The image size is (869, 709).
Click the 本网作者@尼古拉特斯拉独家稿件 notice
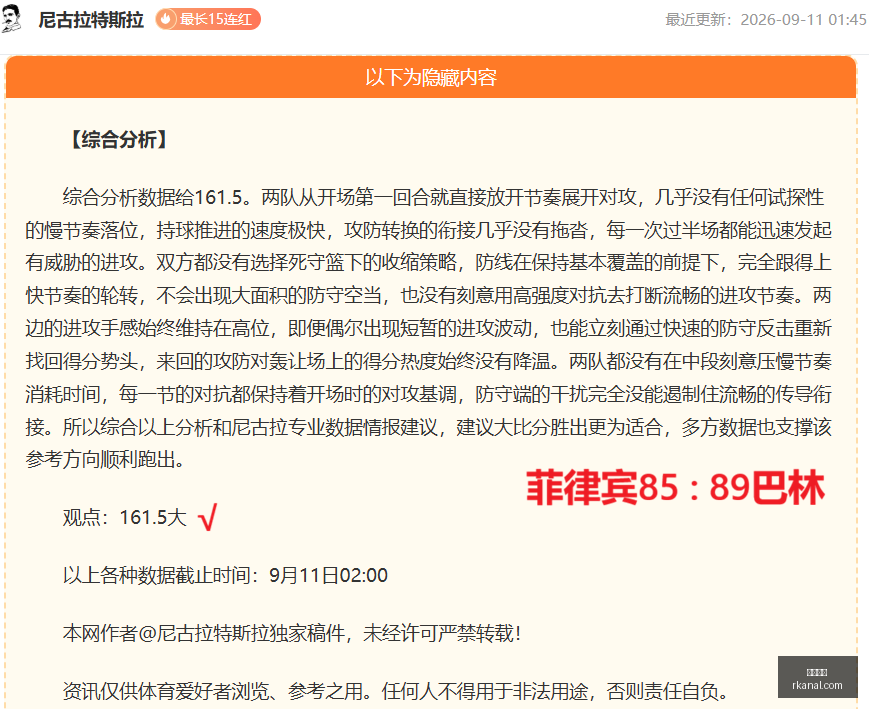click(x=292, y=633)
